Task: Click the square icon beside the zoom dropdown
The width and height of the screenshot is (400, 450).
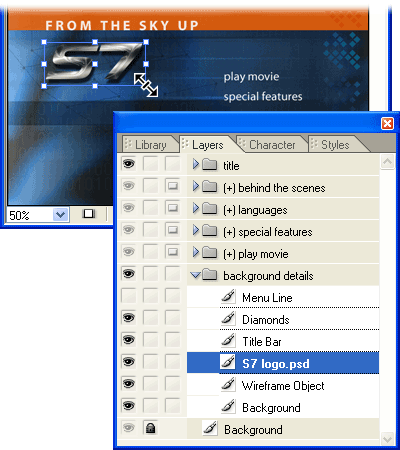Action: (89, 213)
